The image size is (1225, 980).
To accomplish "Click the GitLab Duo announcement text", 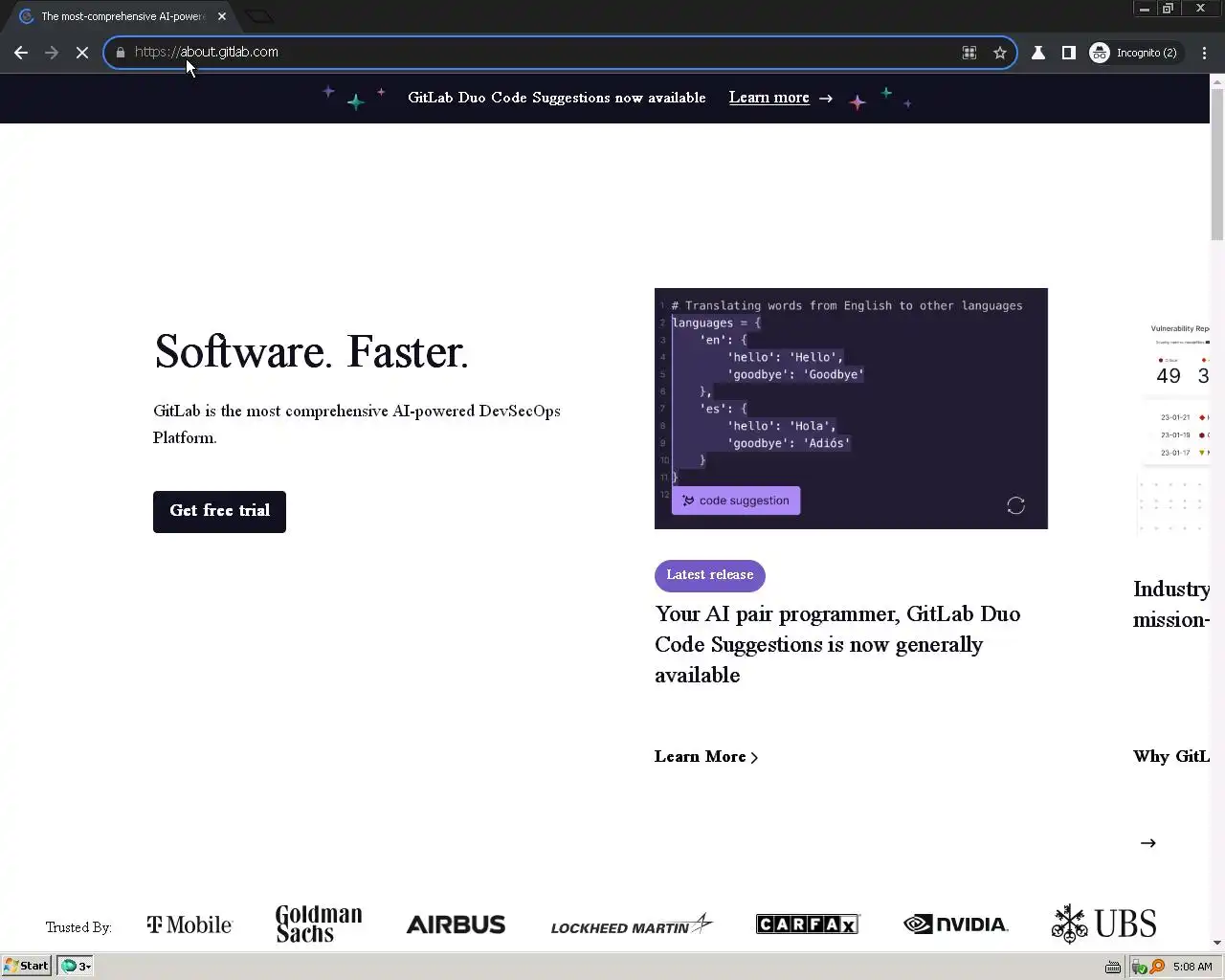I will click(x=557, y=98).
